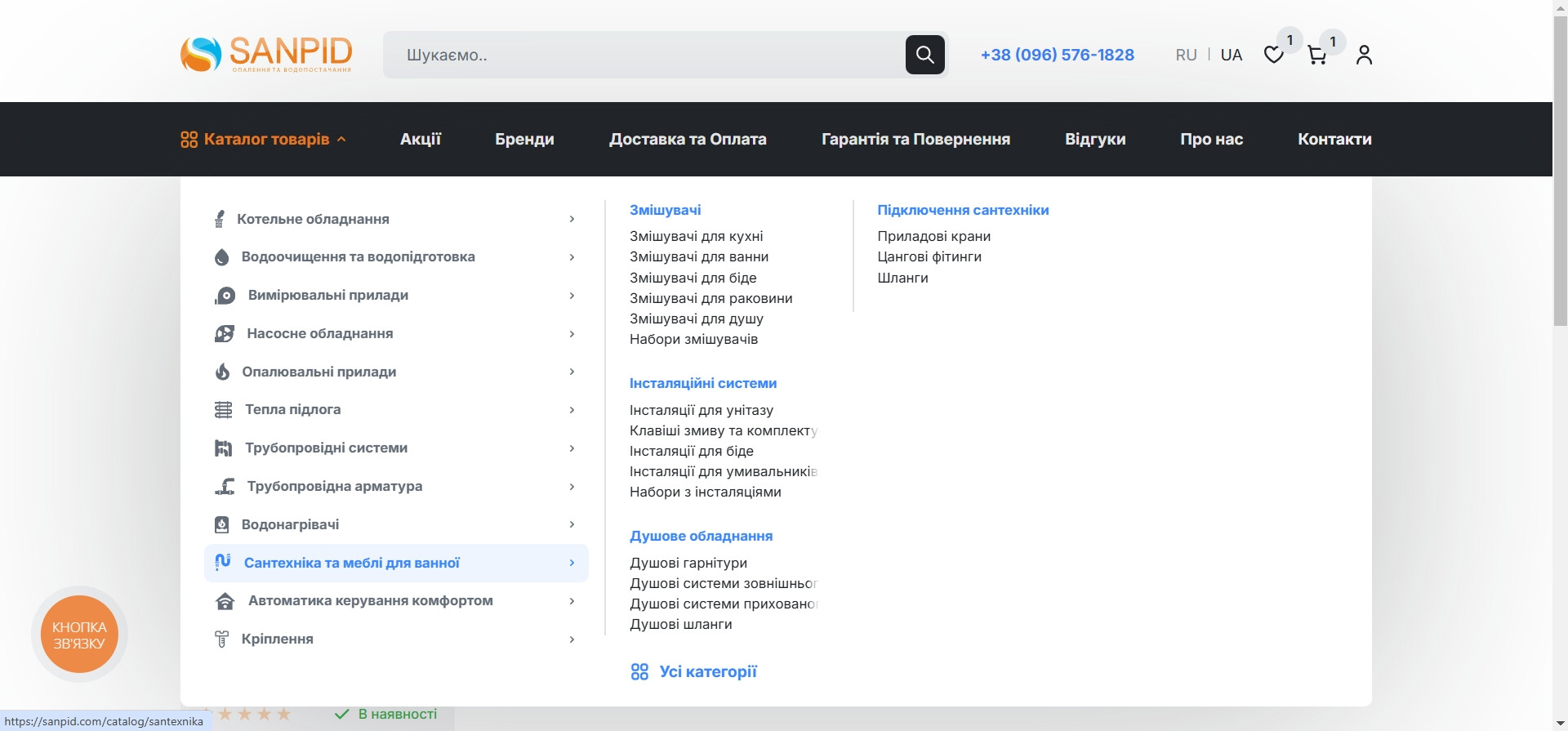Click the user account icon
Screen dimensions: 1568x731
click(1363, 55)
